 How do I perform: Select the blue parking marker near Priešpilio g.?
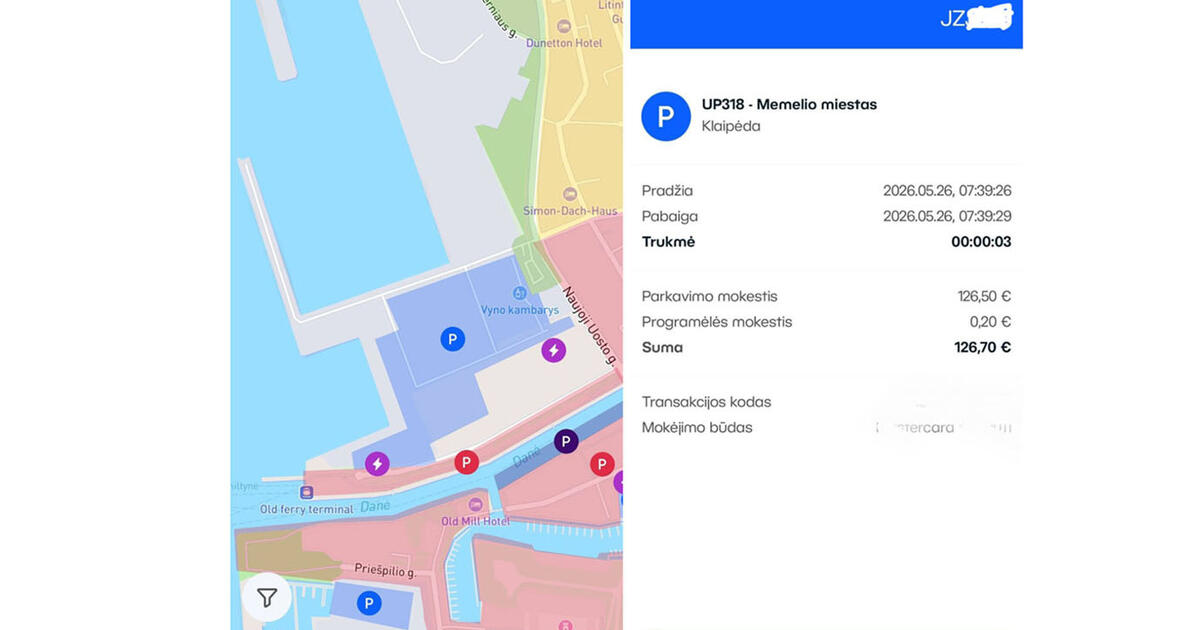click(x=369, y=603)
